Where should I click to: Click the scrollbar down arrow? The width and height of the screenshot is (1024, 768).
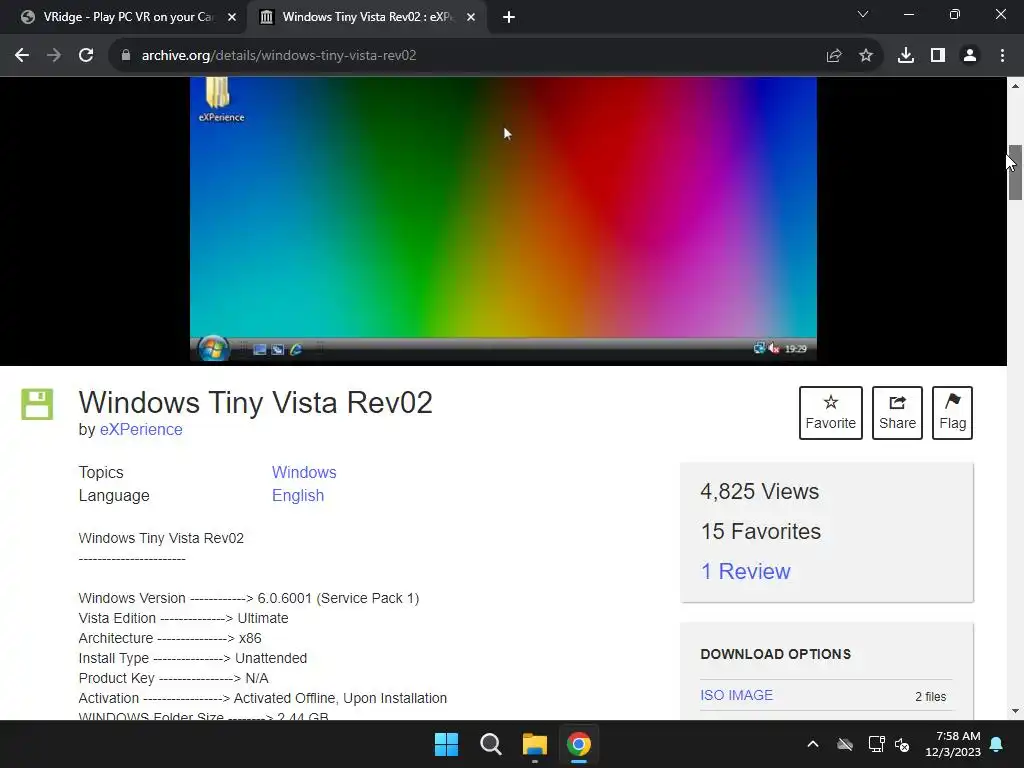point(1015,711)
